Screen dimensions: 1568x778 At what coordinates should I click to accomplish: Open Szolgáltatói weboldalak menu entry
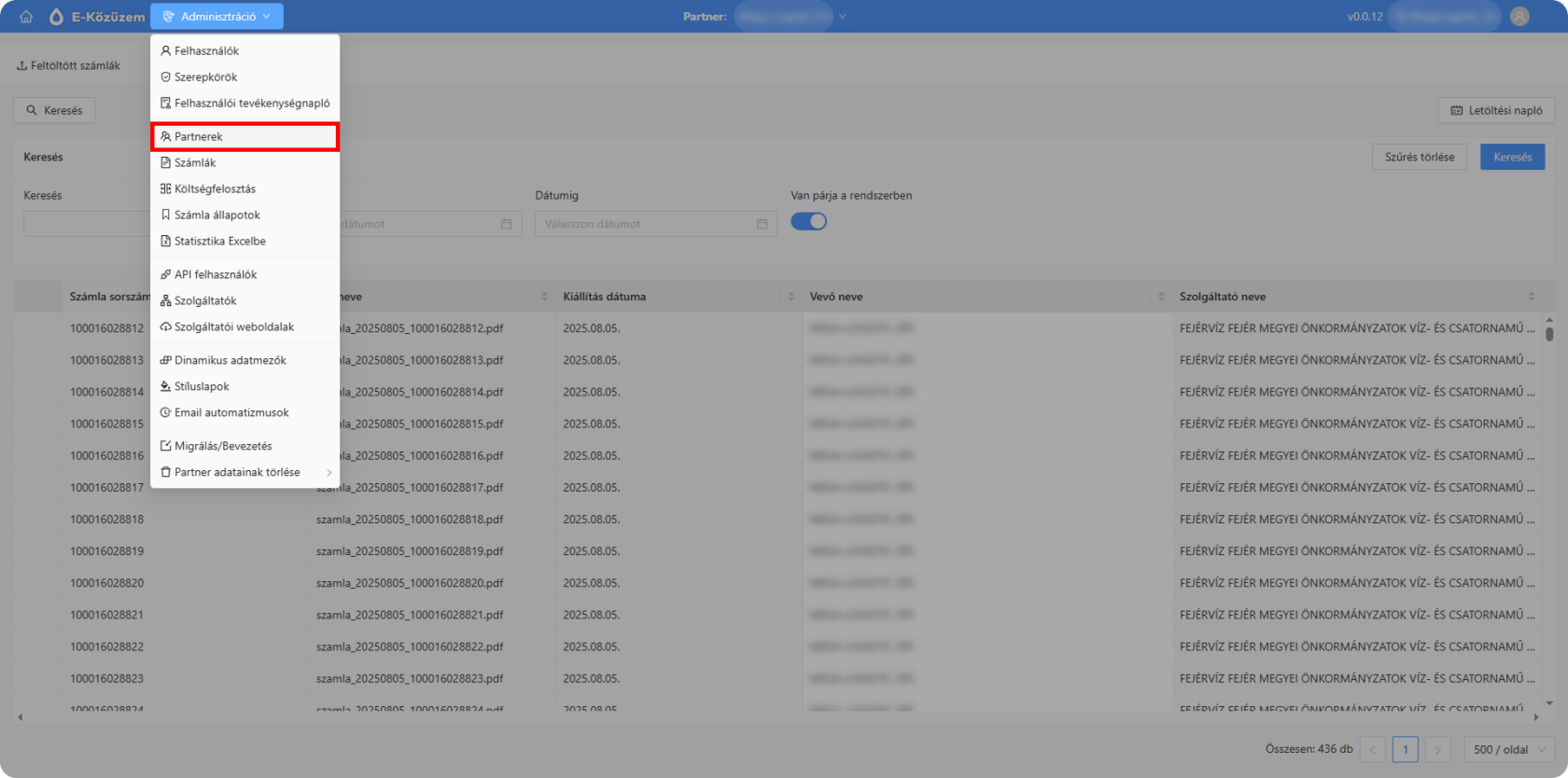coord(245,326)
